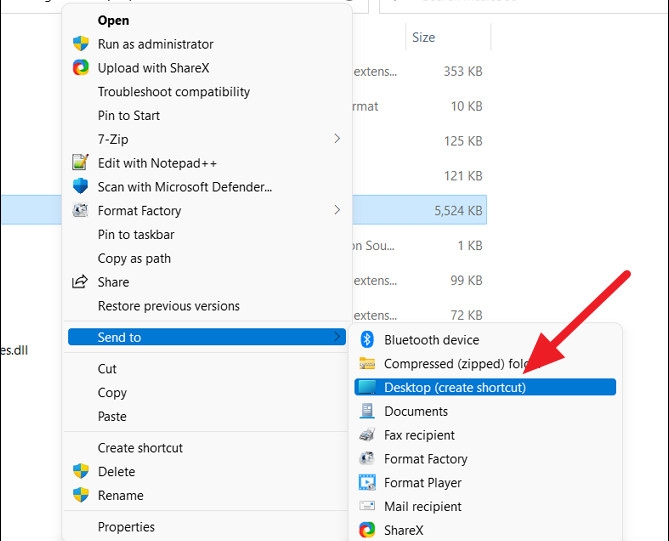Click the Fax recipient icon
The width and height of the screenshot is (669, 541).
(x=367, y=435)
